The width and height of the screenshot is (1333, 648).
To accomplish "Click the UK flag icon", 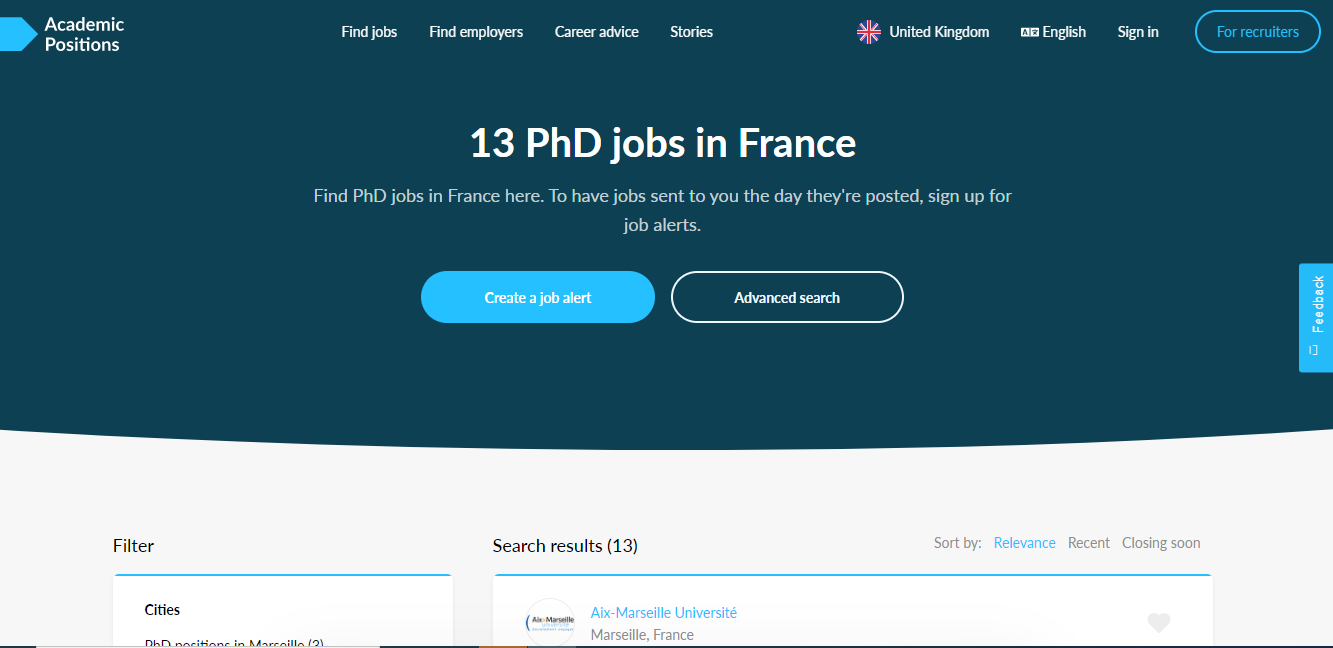I will (x=868, y=32).
